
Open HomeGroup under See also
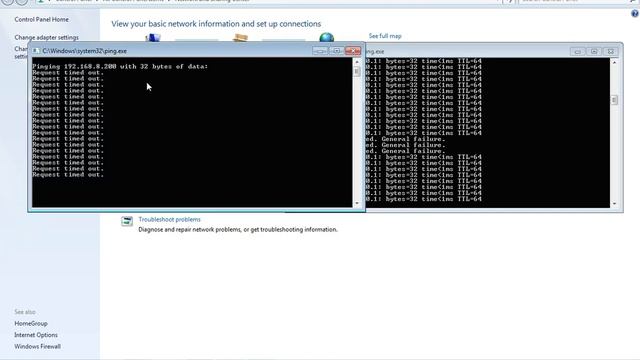pyautogui.click(x=31, y=323)
